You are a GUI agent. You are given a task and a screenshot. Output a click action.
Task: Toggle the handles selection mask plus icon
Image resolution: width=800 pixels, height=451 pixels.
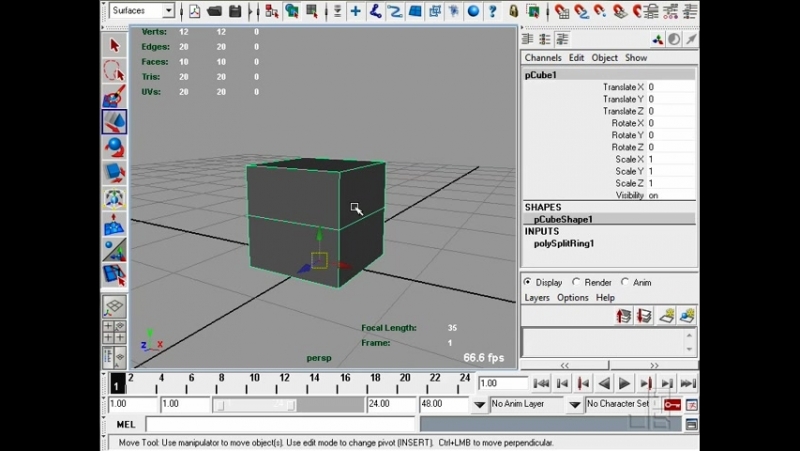pyautogui.click(x=356, y=11)
